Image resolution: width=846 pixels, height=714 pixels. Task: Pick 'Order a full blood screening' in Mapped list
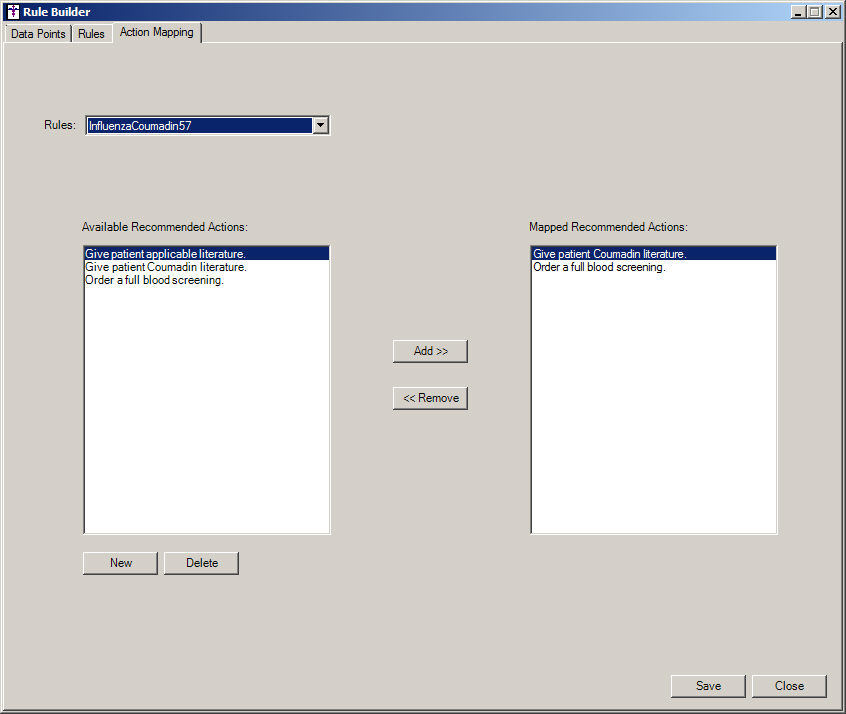click(x=599, y=267)
